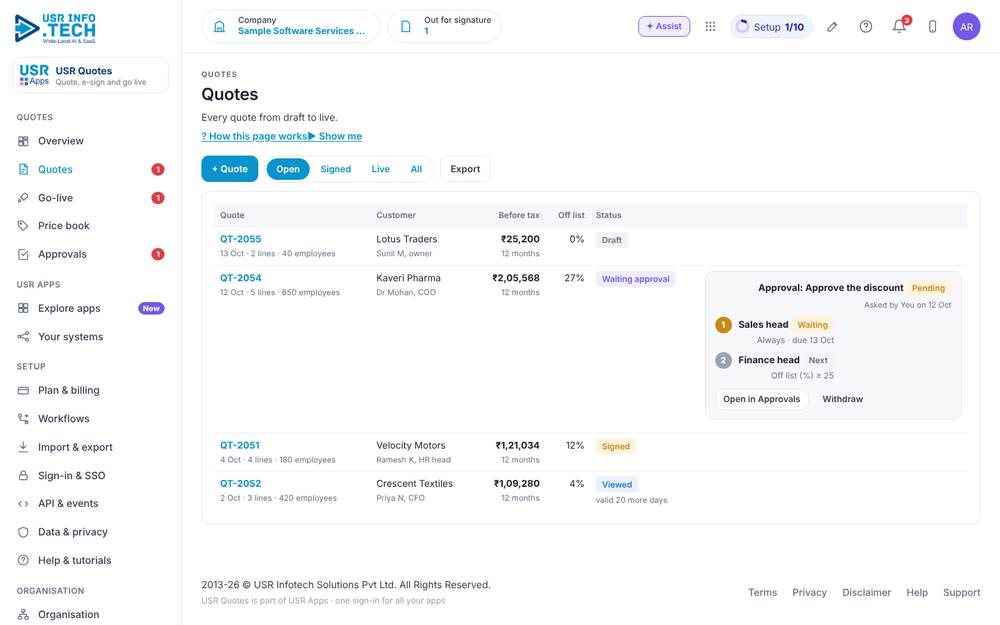Click the Import & export download icon
The height and width of the screenshot is (625, 1000).
[23, 447]
